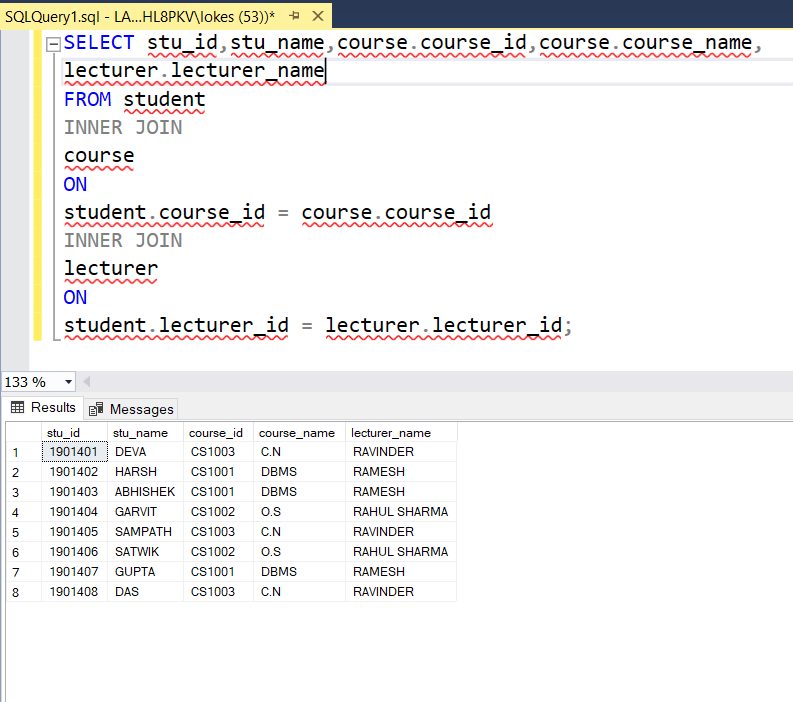The image size is (793, 702).
Task: Click RAHUL SHARMA cell in GARVIT's row
Action: coord(401,512)
